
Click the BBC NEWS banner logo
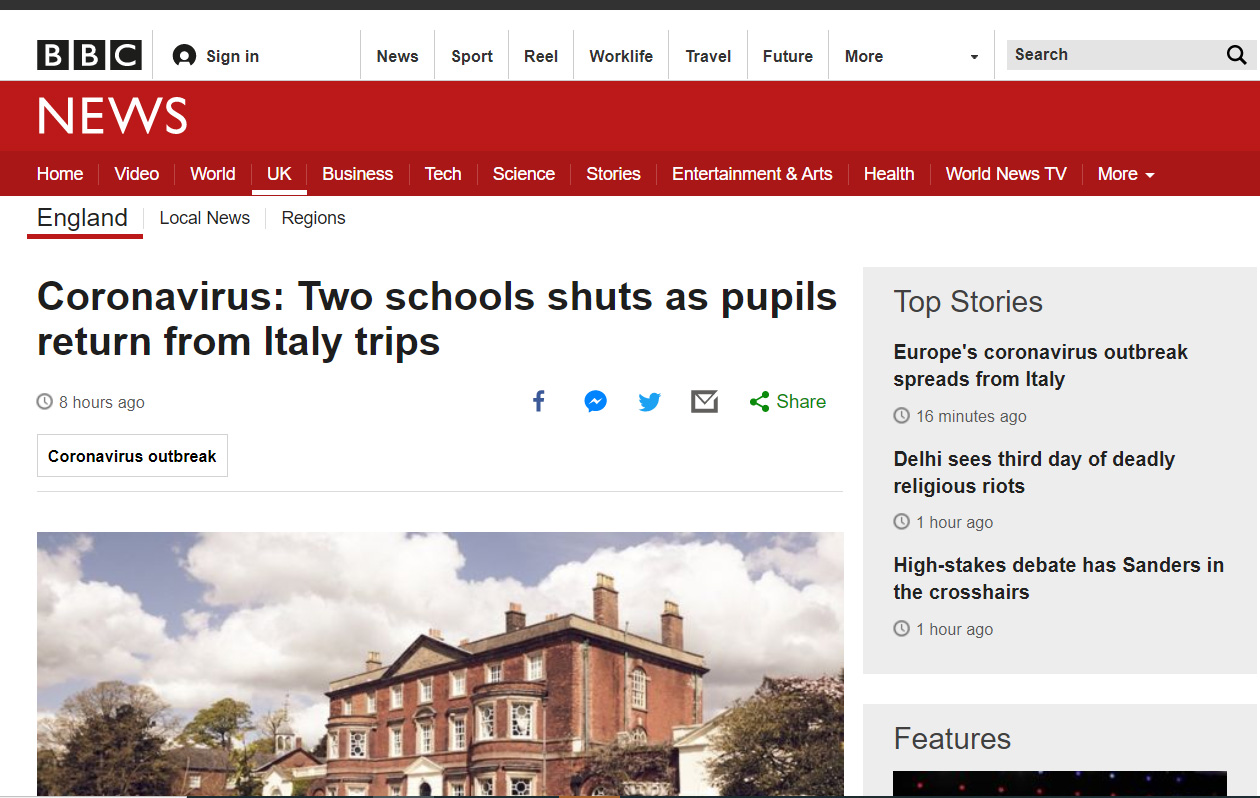[x=112, y=116]
